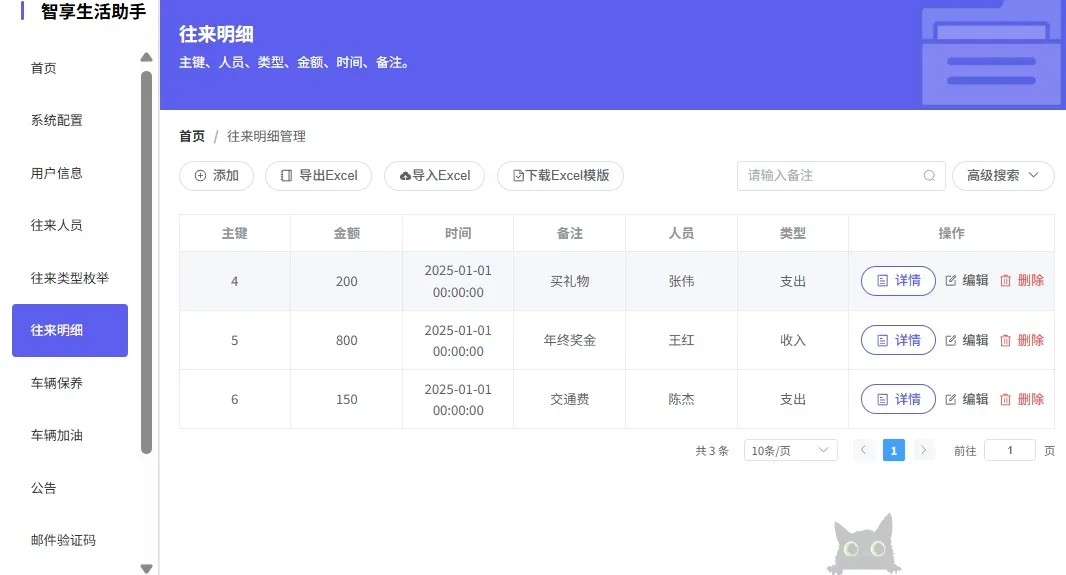Click the plus icon in 添加 button

tap(200, 175)
